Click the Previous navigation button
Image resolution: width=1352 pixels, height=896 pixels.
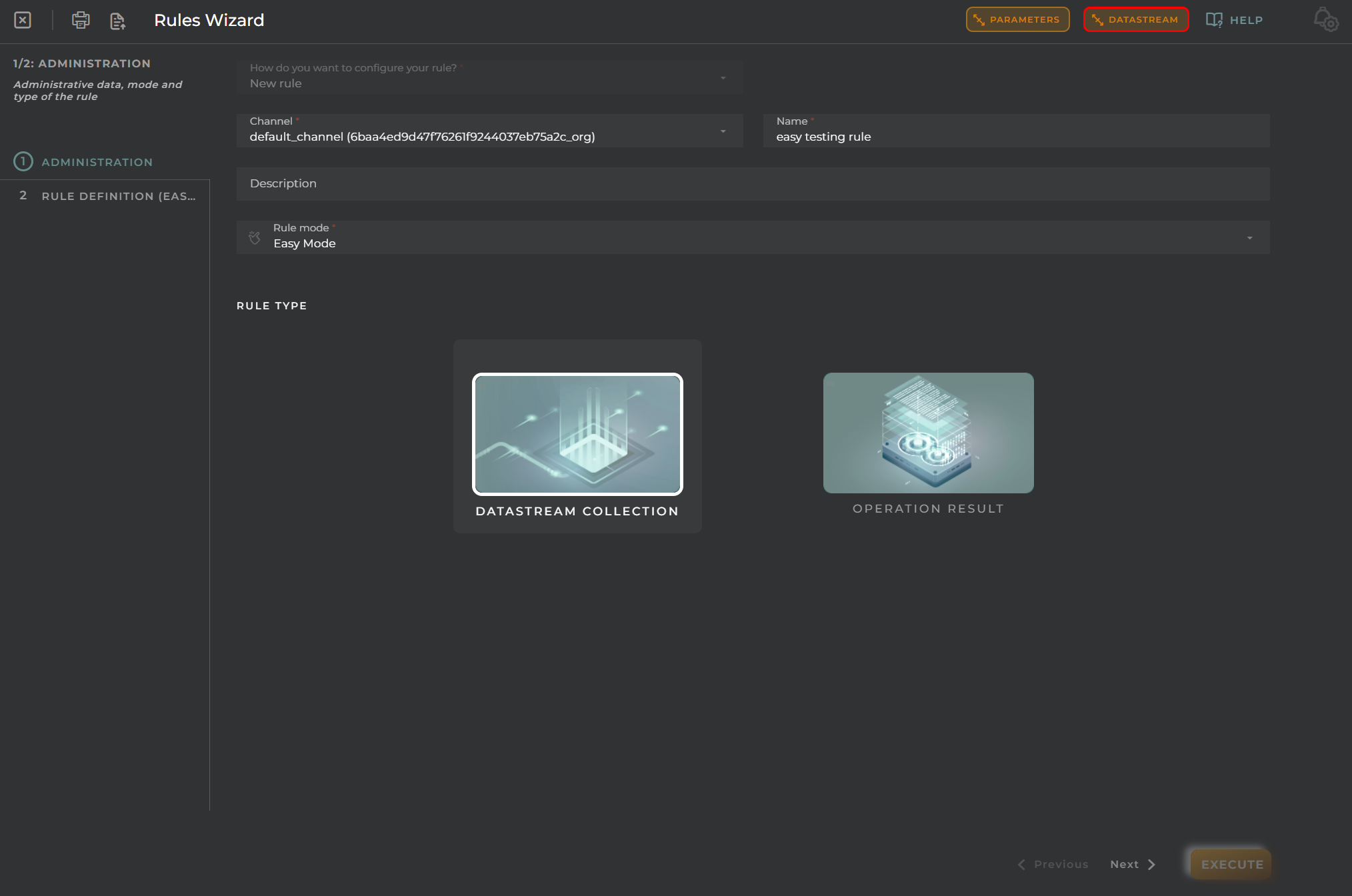(1053, 864)
